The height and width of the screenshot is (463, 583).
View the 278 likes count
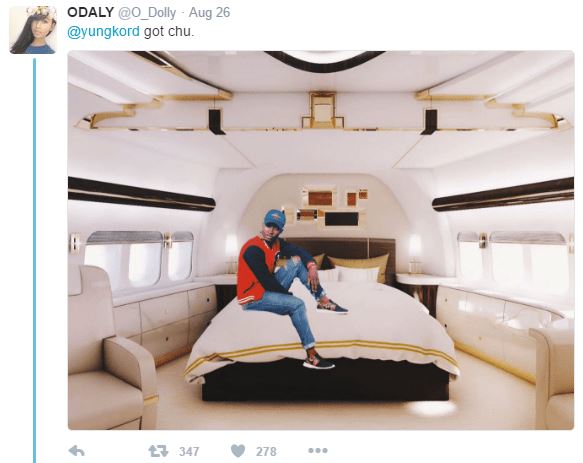[266, 451]
